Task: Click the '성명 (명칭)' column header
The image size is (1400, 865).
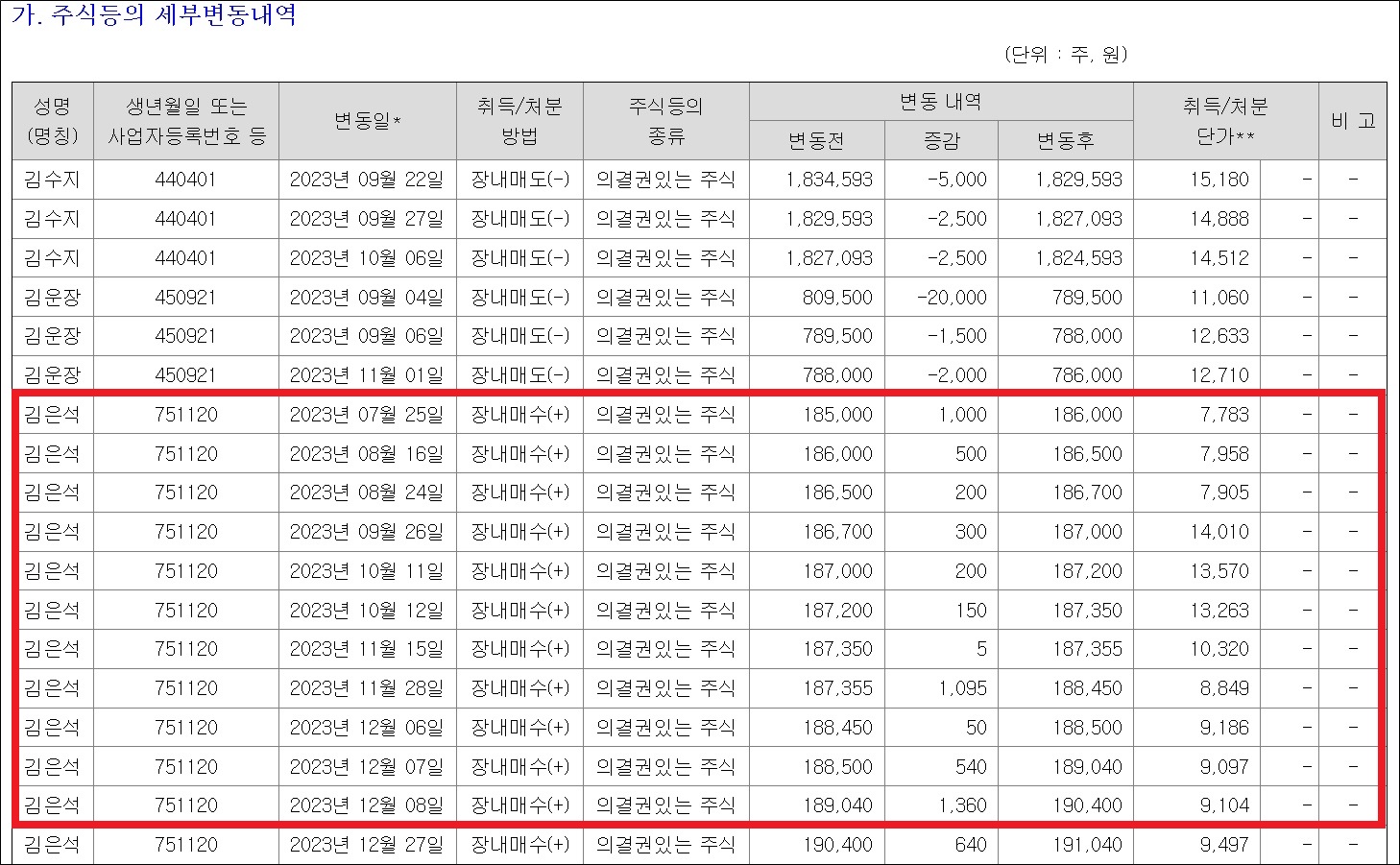Action: pyautogui.click(x=53, y=121)
